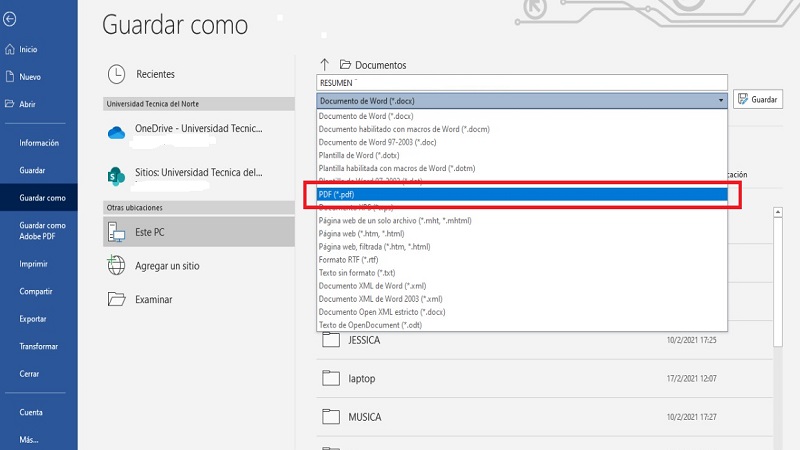Open the Examinar folder icon

tap(116, 299)
